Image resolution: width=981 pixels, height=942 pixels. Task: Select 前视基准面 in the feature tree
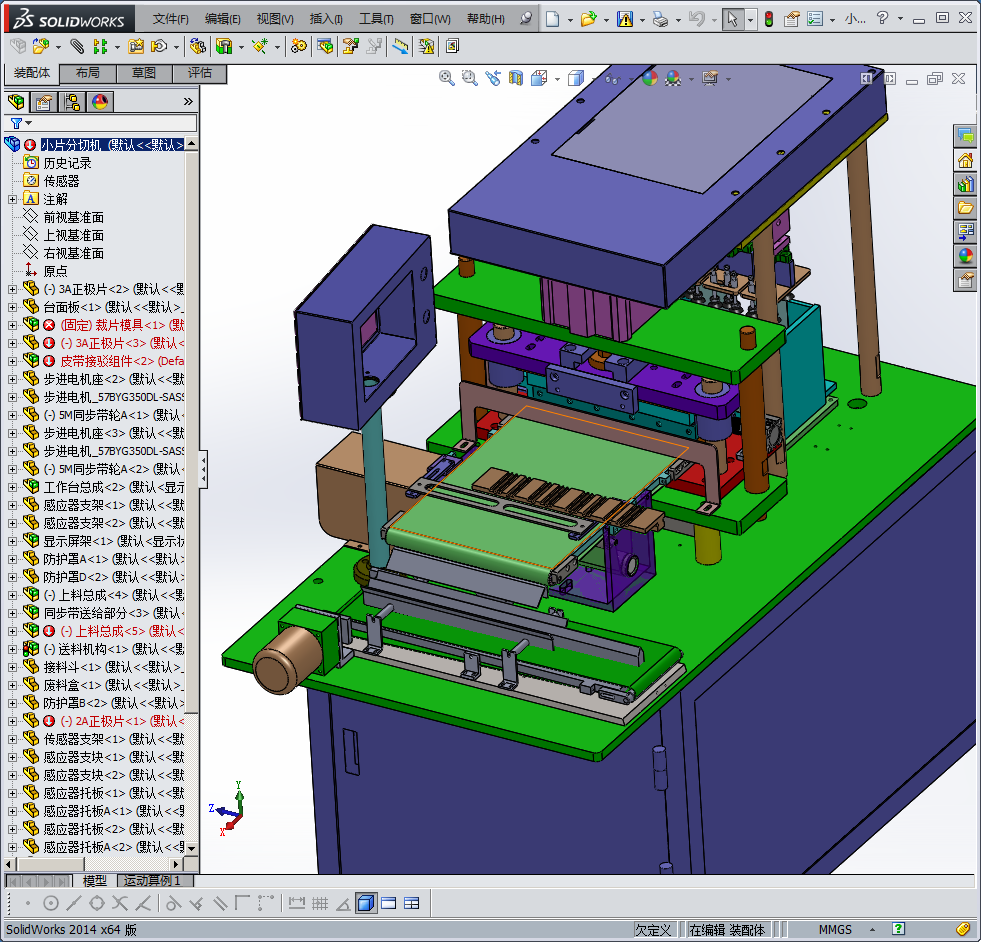[x=73, y=217]
